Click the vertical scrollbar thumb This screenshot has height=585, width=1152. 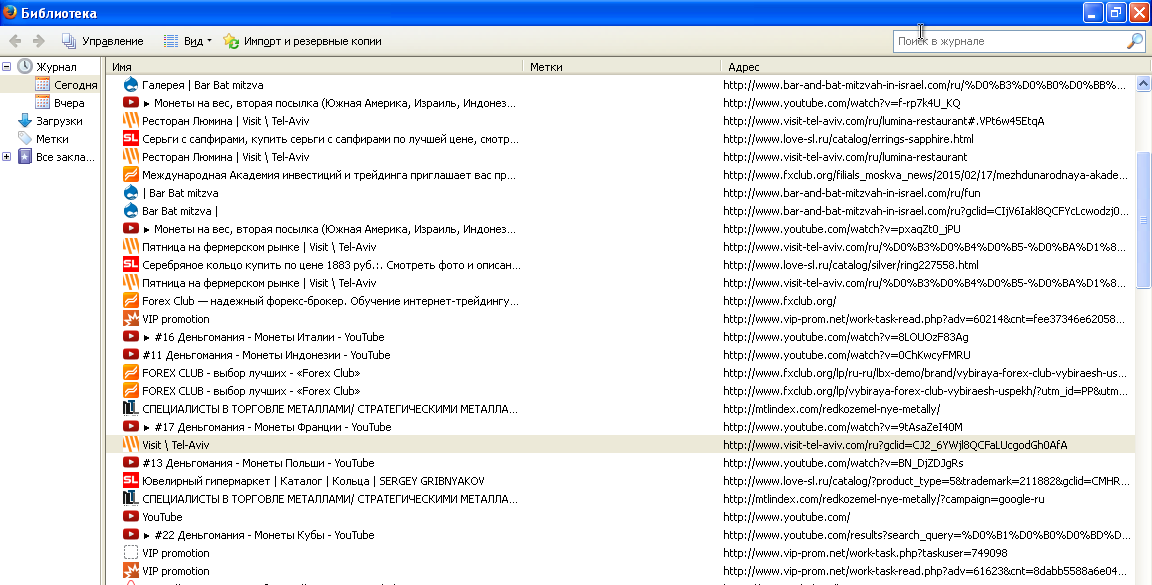(x=1143, y=220)
